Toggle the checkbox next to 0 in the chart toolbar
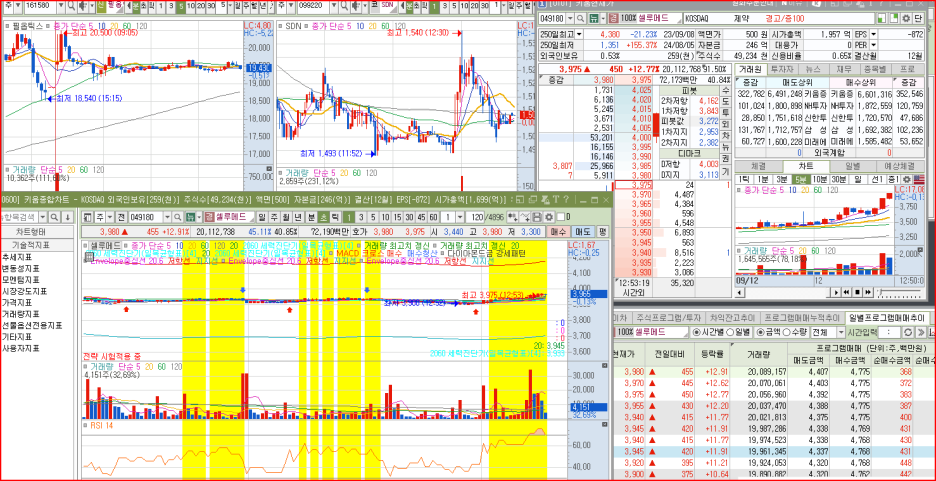Viewport: 936px width, 481px height. (x=561, y=217)
